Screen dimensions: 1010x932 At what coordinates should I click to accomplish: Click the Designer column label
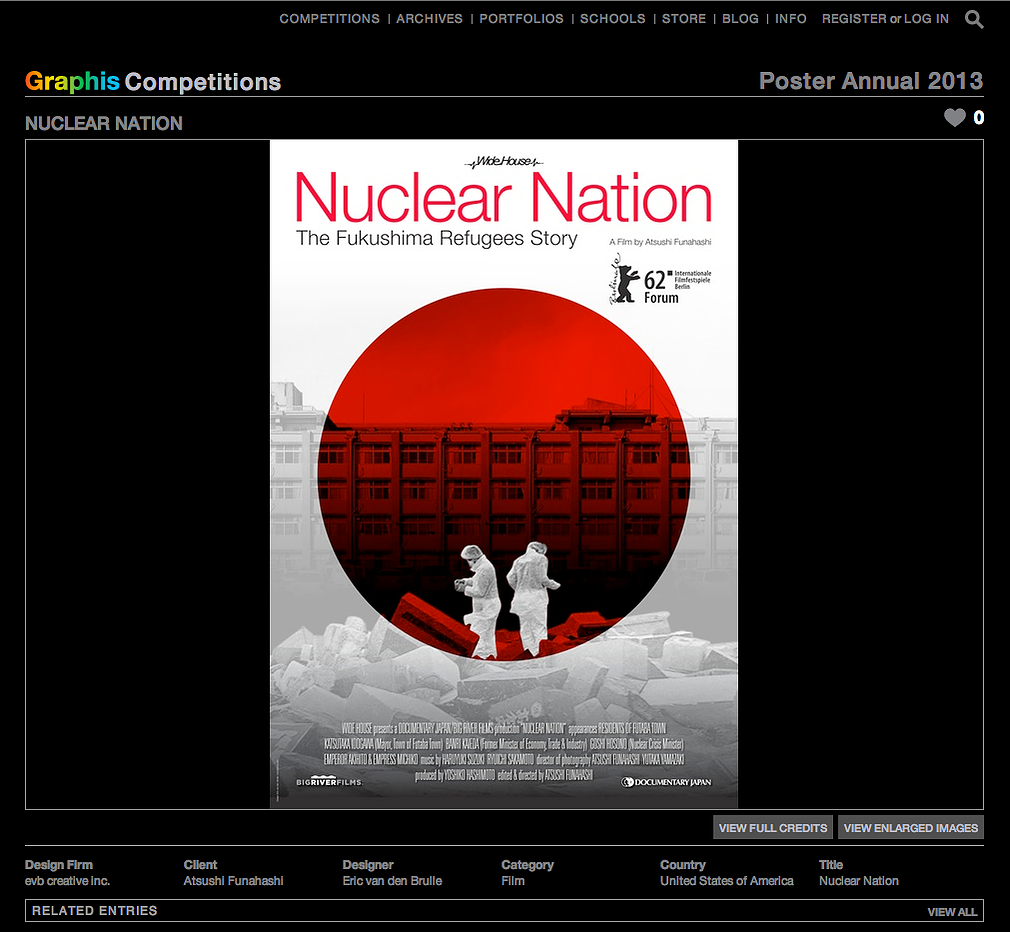point(368,864)
